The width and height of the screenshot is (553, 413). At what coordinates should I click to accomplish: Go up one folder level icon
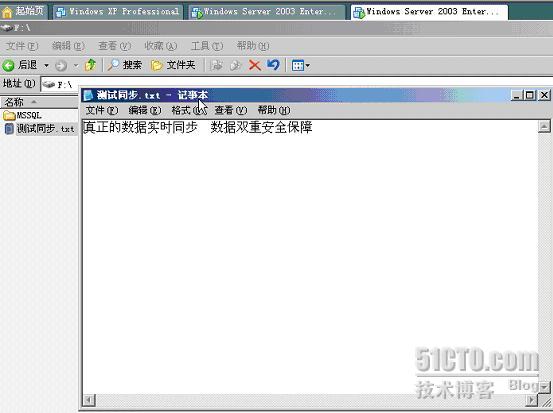tap(90, 65)
